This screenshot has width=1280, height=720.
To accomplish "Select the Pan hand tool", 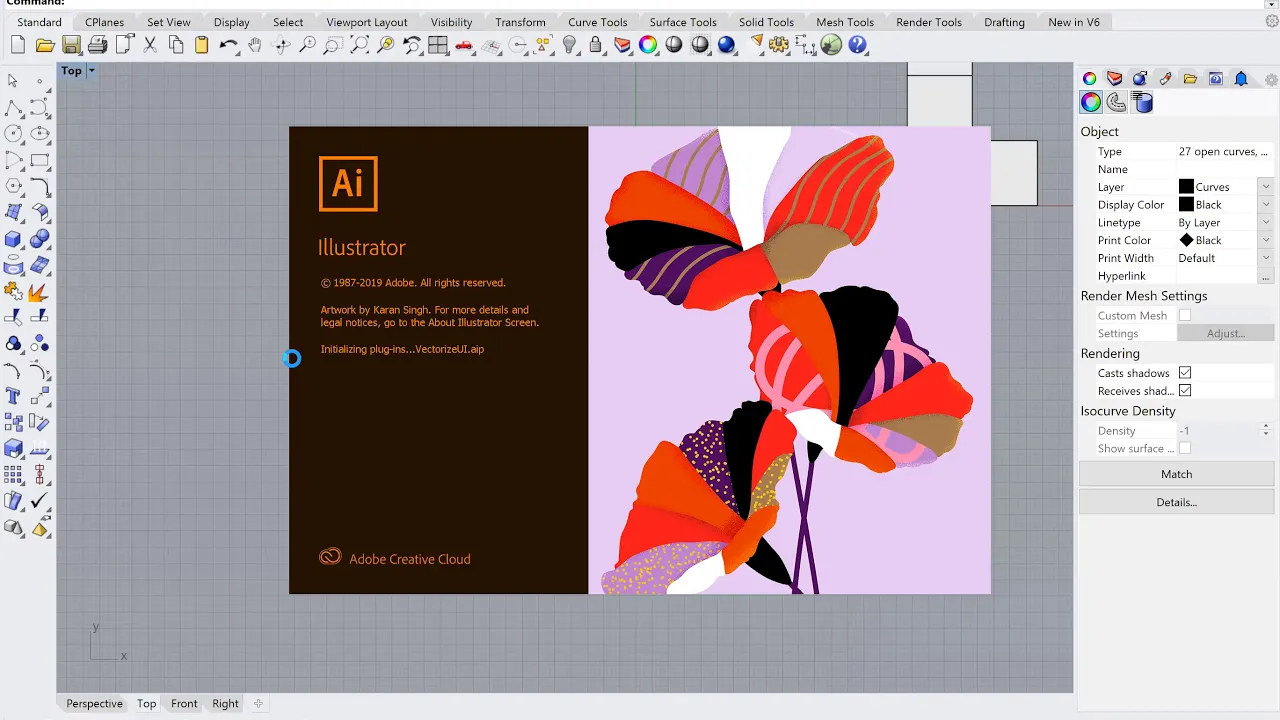I will pos(255,44).
